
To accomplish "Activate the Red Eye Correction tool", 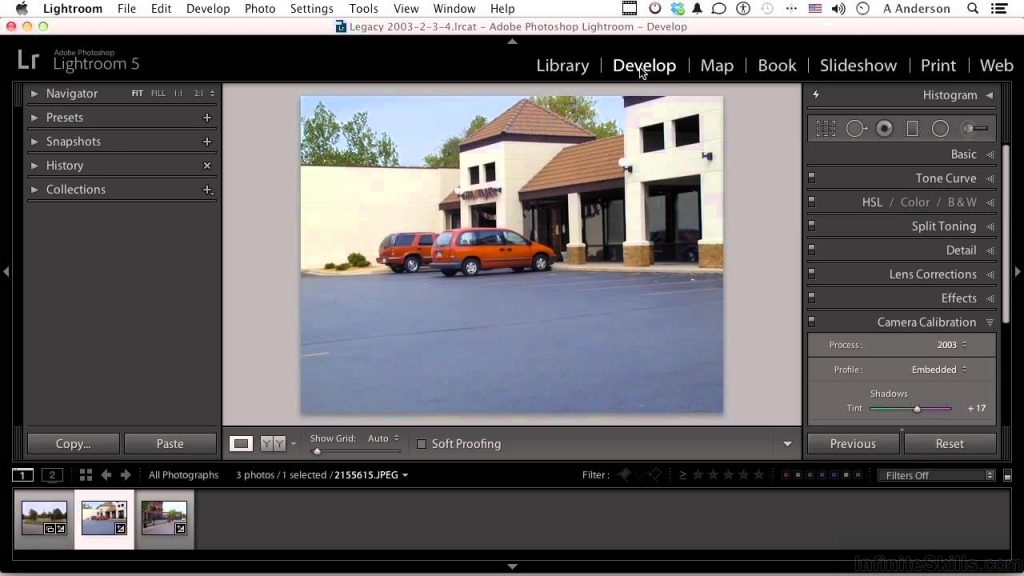I will click(884, 129).
